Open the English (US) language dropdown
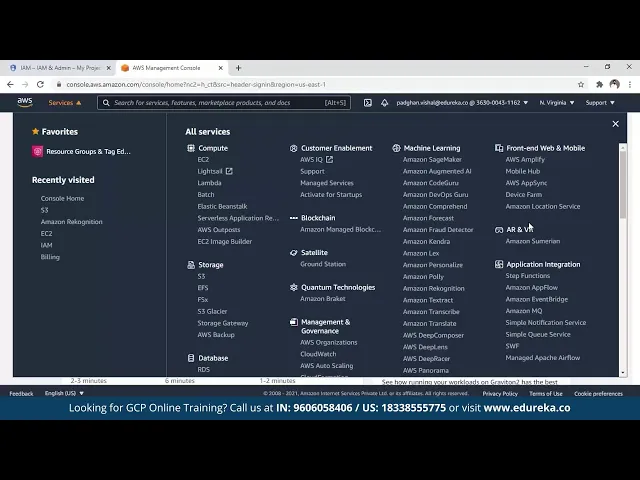The height and width of the screenshot is (480, 640). [x=64, y=393]
